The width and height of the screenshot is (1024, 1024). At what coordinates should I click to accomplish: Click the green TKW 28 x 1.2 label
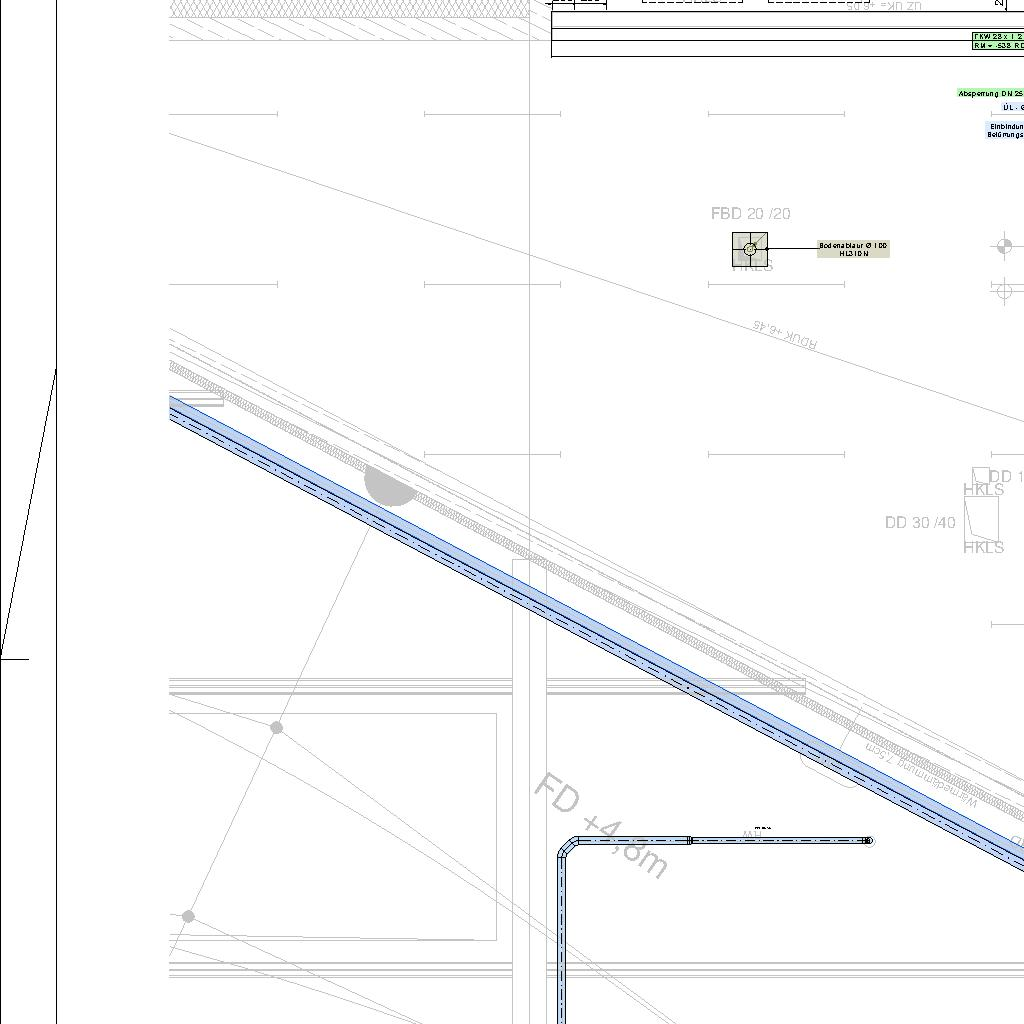coord(998,36)
